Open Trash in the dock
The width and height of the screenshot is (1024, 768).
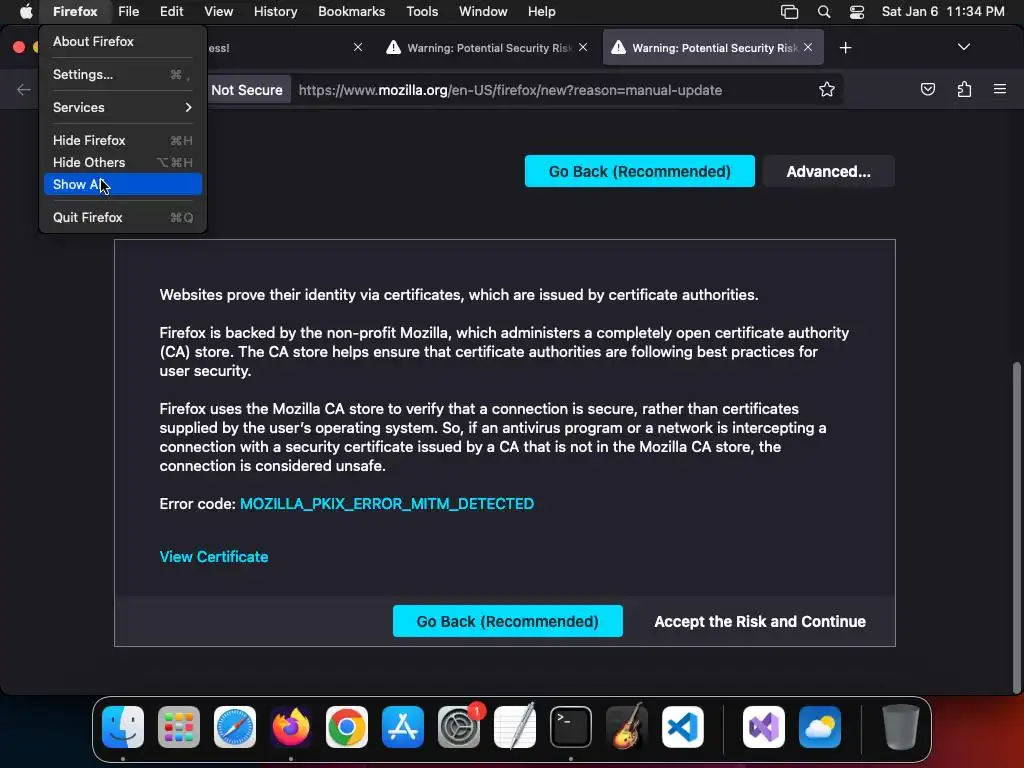coord(901,727)
